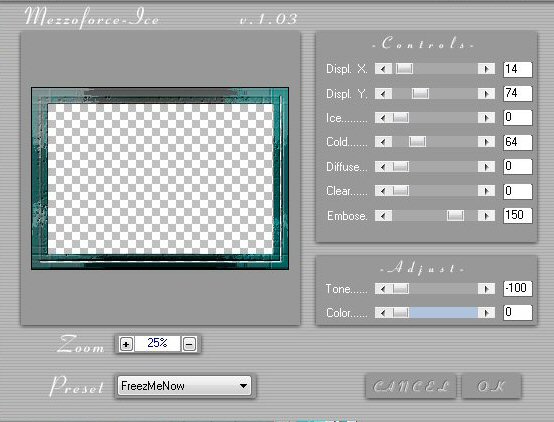Click the Preset dropdown arrow
This screenshot has height=422, width=554.
243,386
